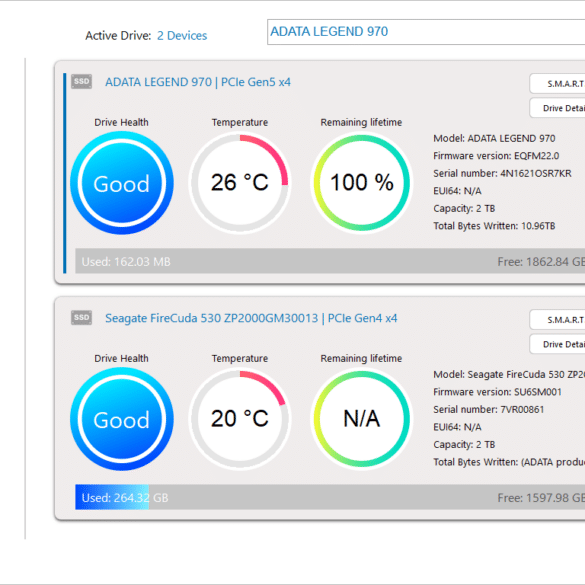Open Drive Details for ADATA LEGEND 970
This screenshot has height=585, width=585.
[x=557, y=108]
